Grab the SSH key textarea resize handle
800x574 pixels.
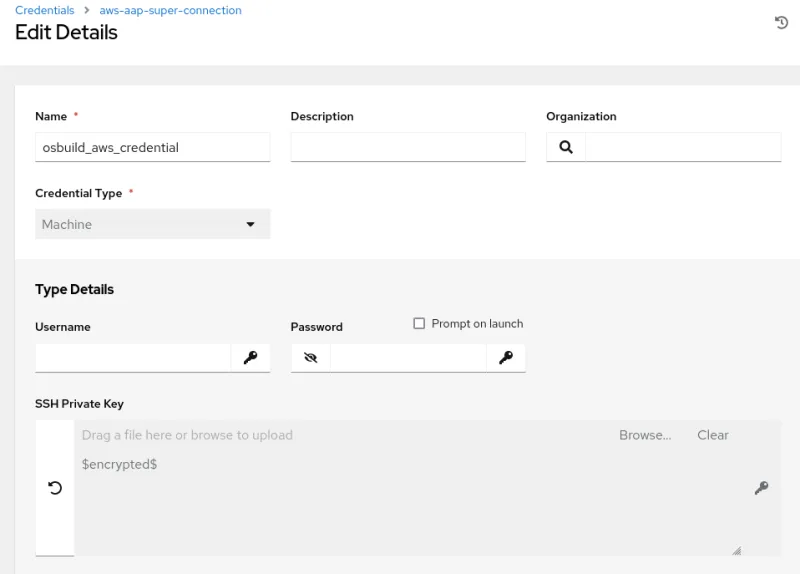click(737, 550)
